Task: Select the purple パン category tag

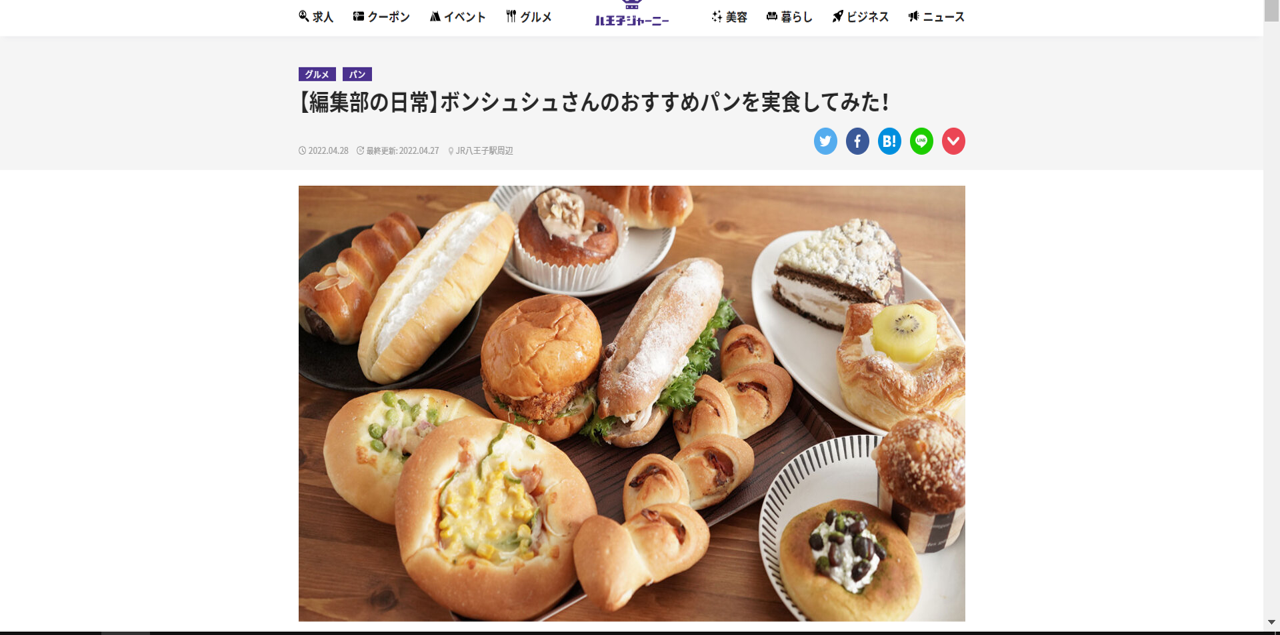Action: 357,74
